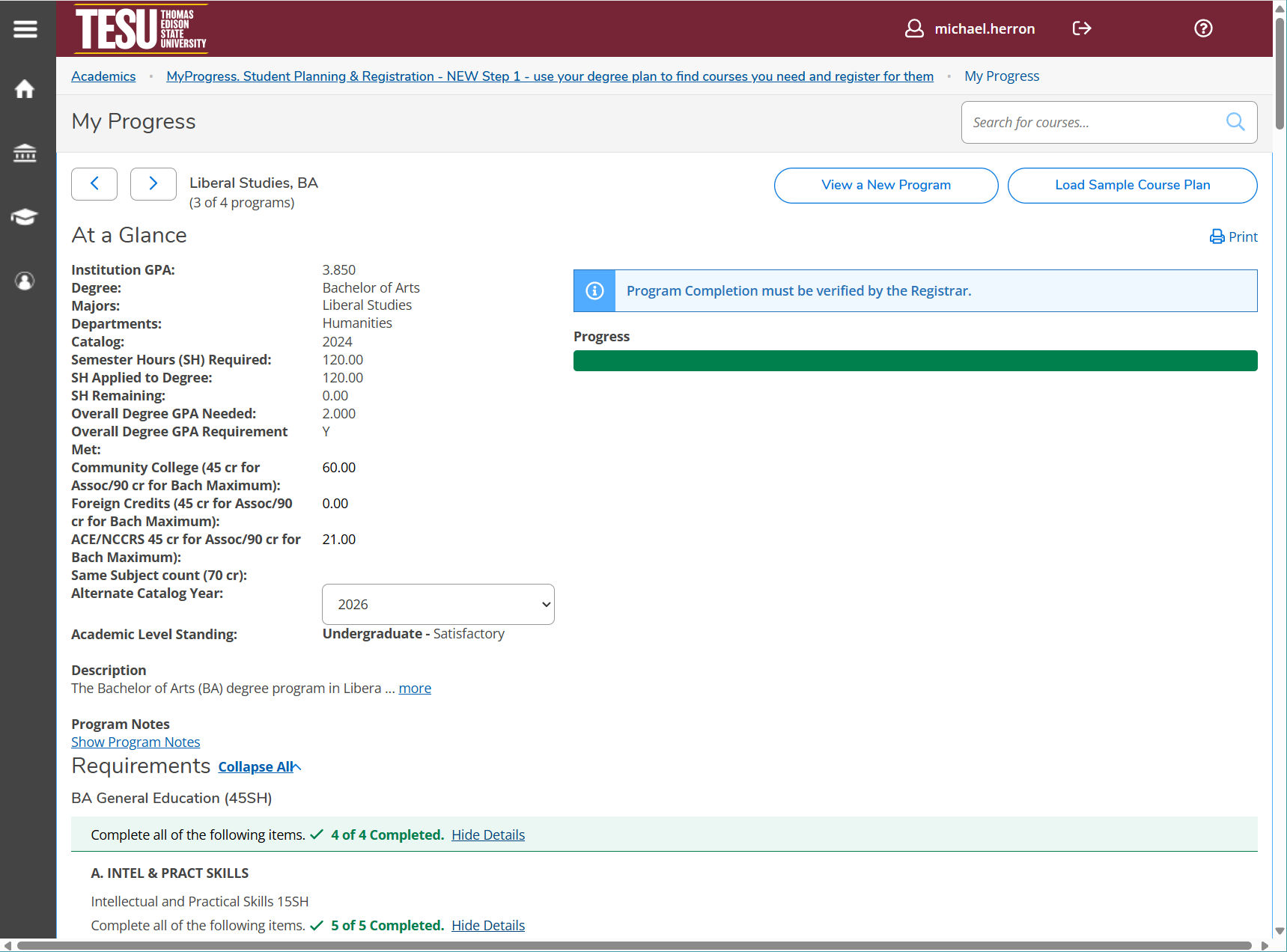Hide details for BA General Education section
This screenshot has height=952, width=1287.
(x=488, y=834)
